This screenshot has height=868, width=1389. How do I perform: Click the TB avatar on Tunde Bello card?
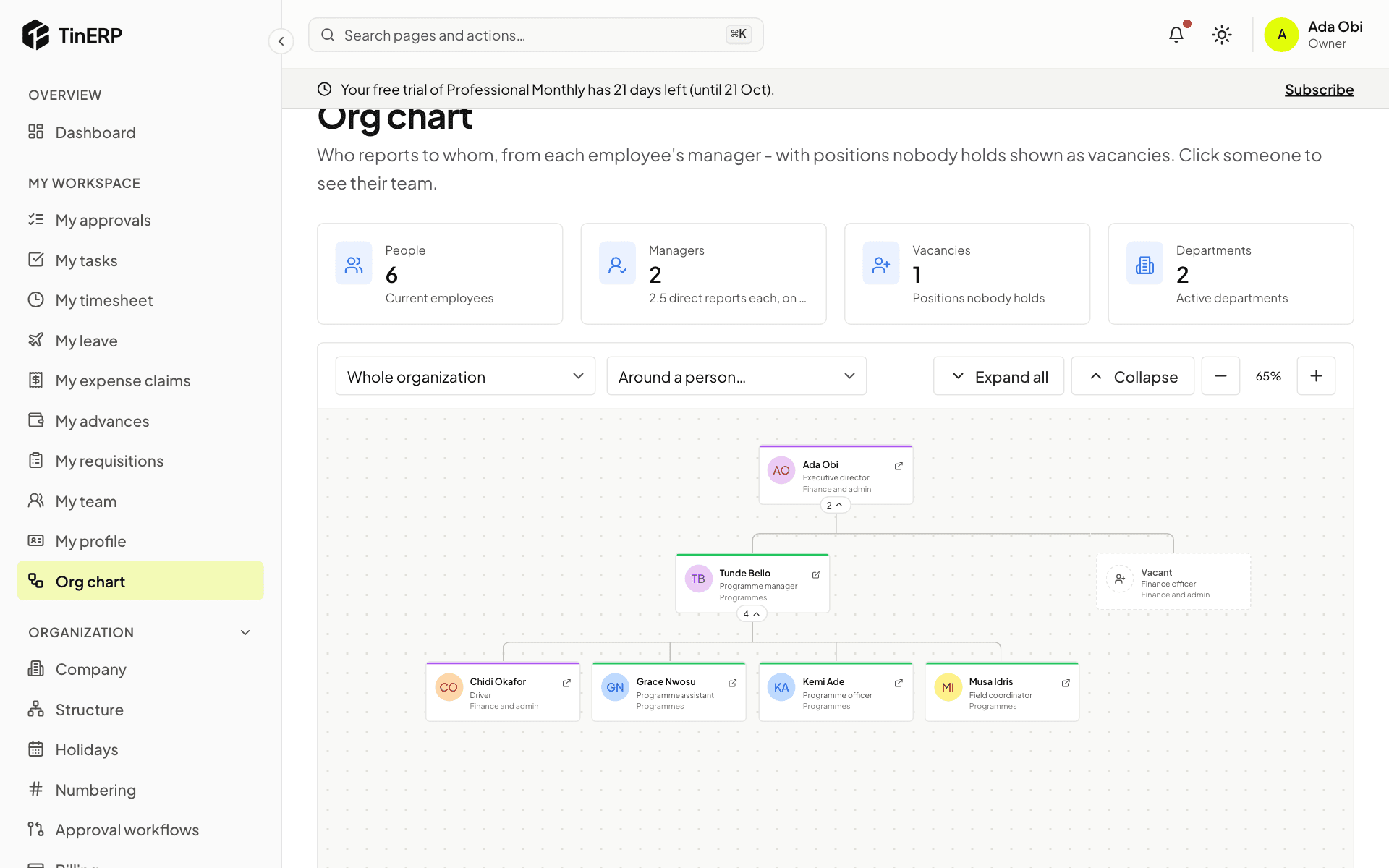pyautogui.click(x=698, y=579)
